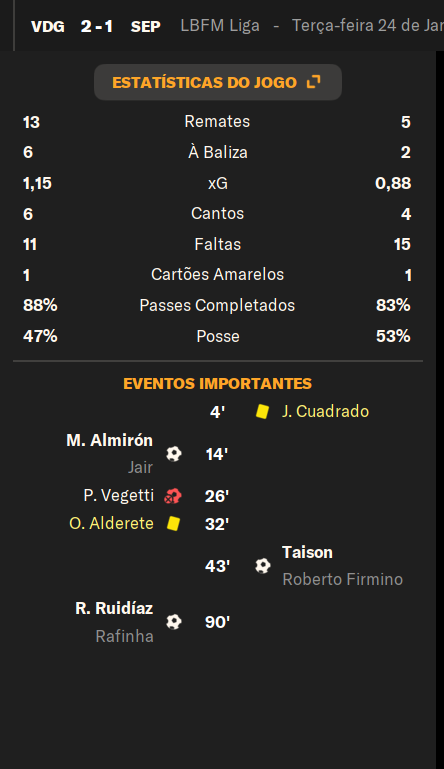Image resolution: width=444 pixels, height=769 pixels.
Task: Click Taison's goal ball icon at 43'
Action: point(263,566)
